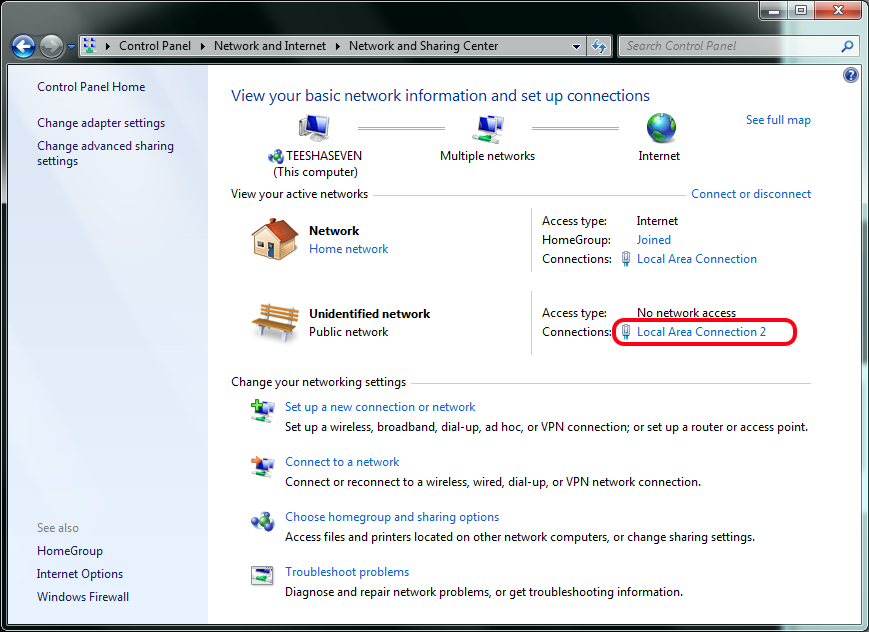Image resolution: width=869 pixels, height=632 pixels.
Task: Refresh the Network and Sharing Center page
Action: click(599, 47)
